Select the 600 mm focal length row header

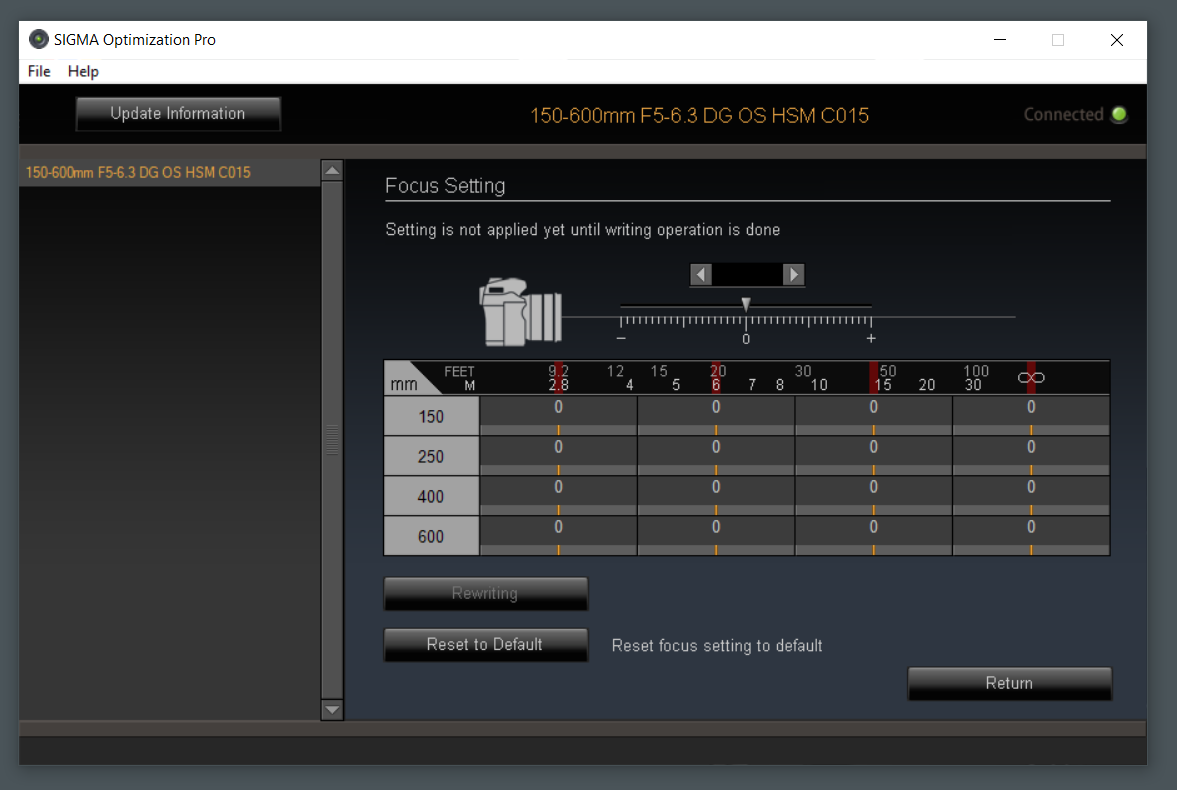[x=432, y=535]
